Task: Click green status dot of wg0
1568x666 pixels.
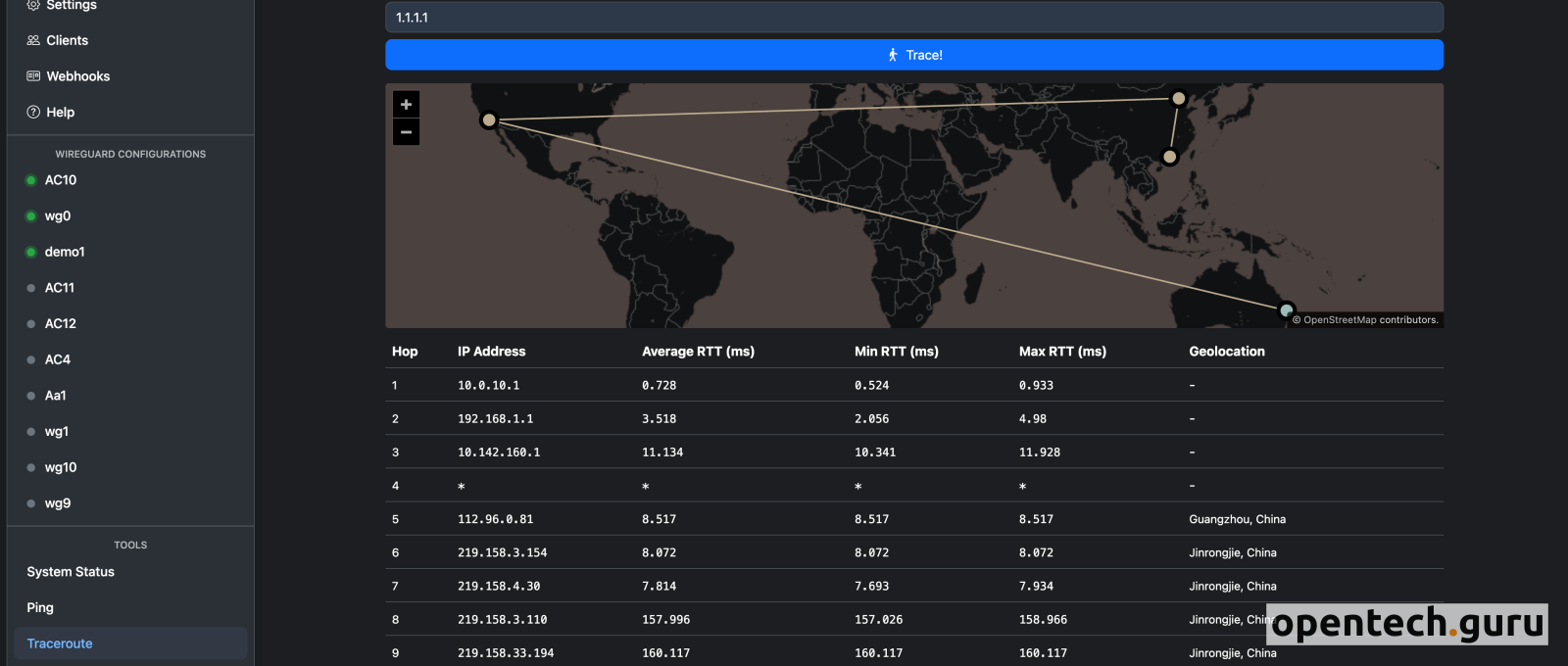Action: [x=31, y=216]
